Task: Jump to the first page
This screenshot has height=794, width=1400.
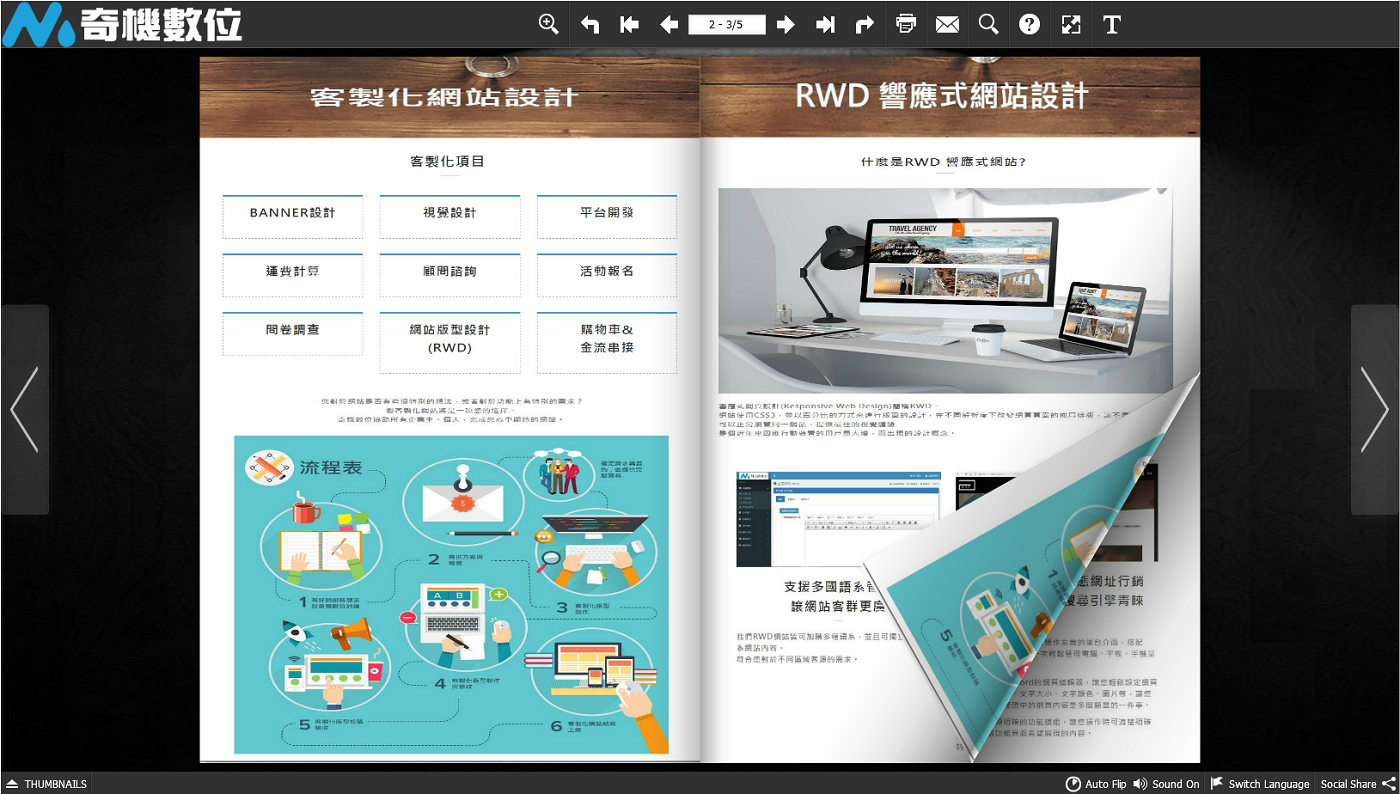Action: [x=629, y=24]
